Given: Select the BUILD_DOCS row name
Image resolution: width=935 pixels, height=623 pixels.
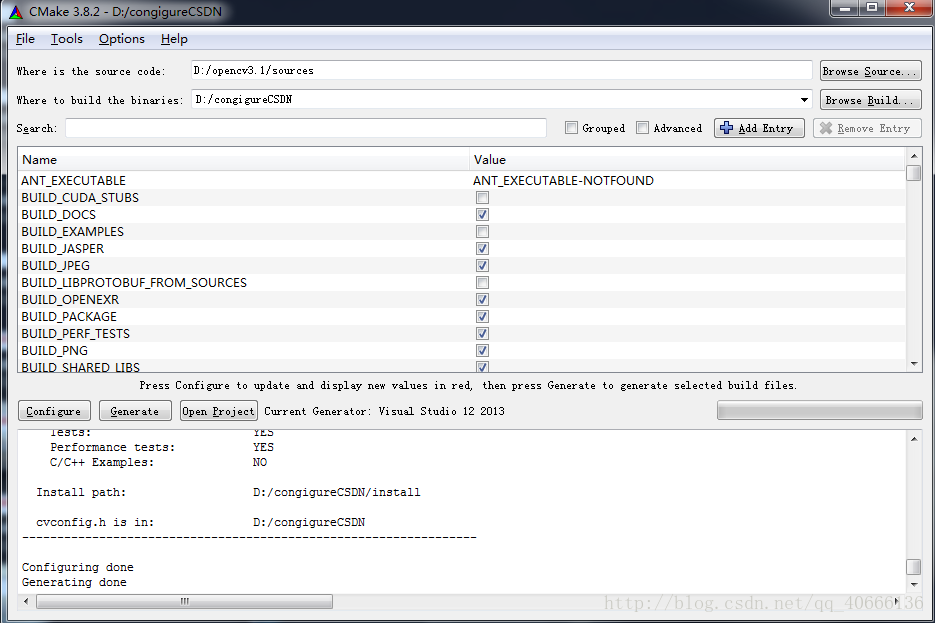Looking at the screenshot, I should pyautogui.click(x=58, y=215).
